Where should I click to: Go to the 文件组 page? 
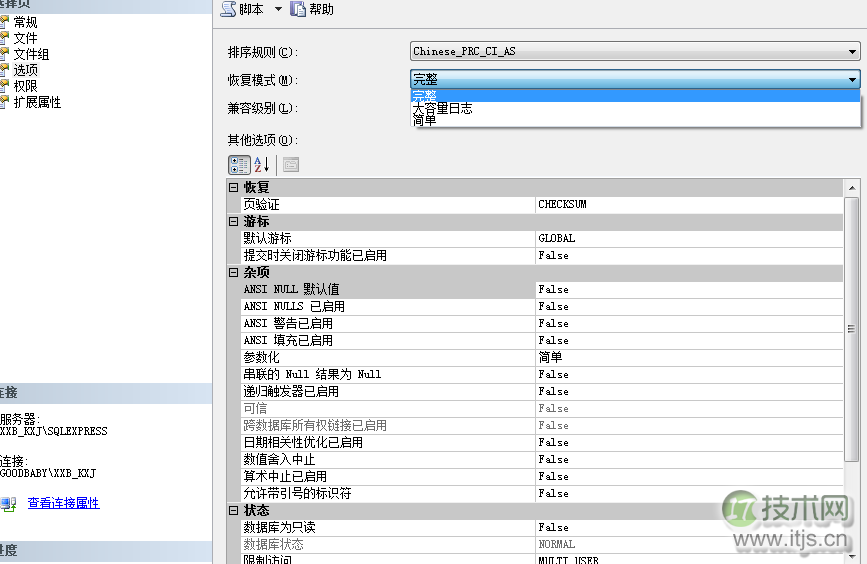[31, 54]
